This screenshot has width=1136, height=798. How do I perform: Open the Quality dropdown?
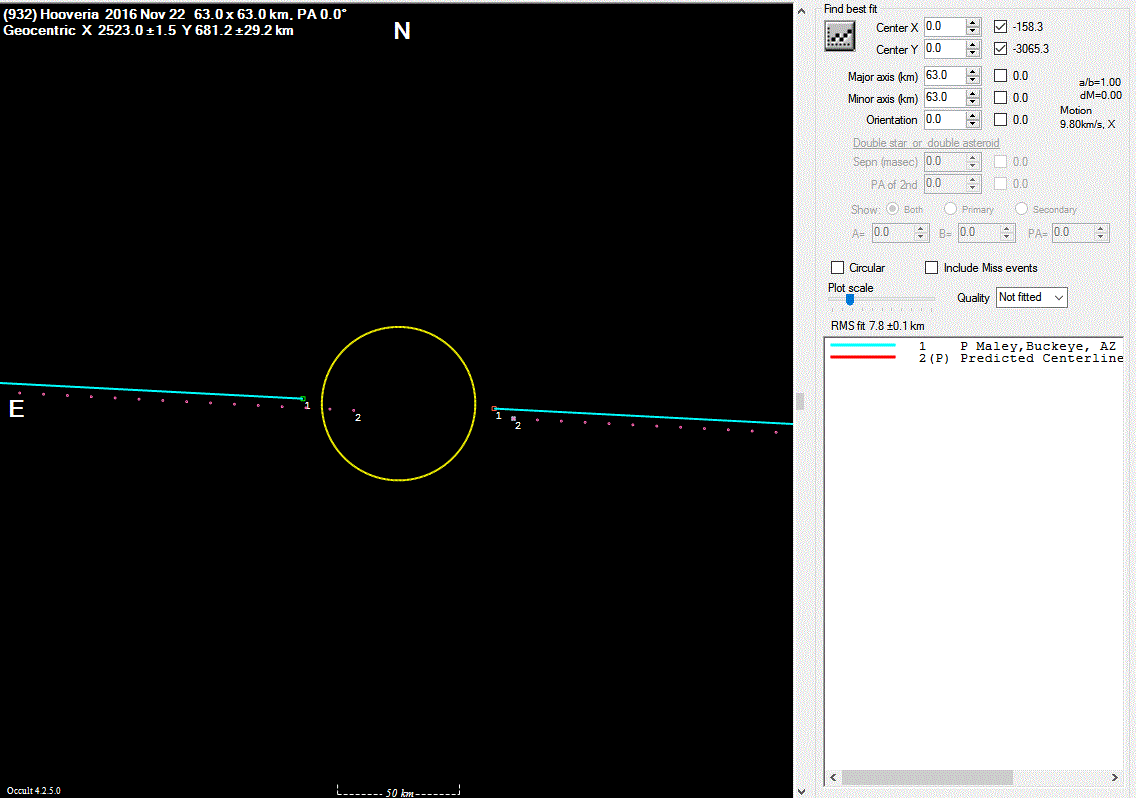(x=1031, y=297)
